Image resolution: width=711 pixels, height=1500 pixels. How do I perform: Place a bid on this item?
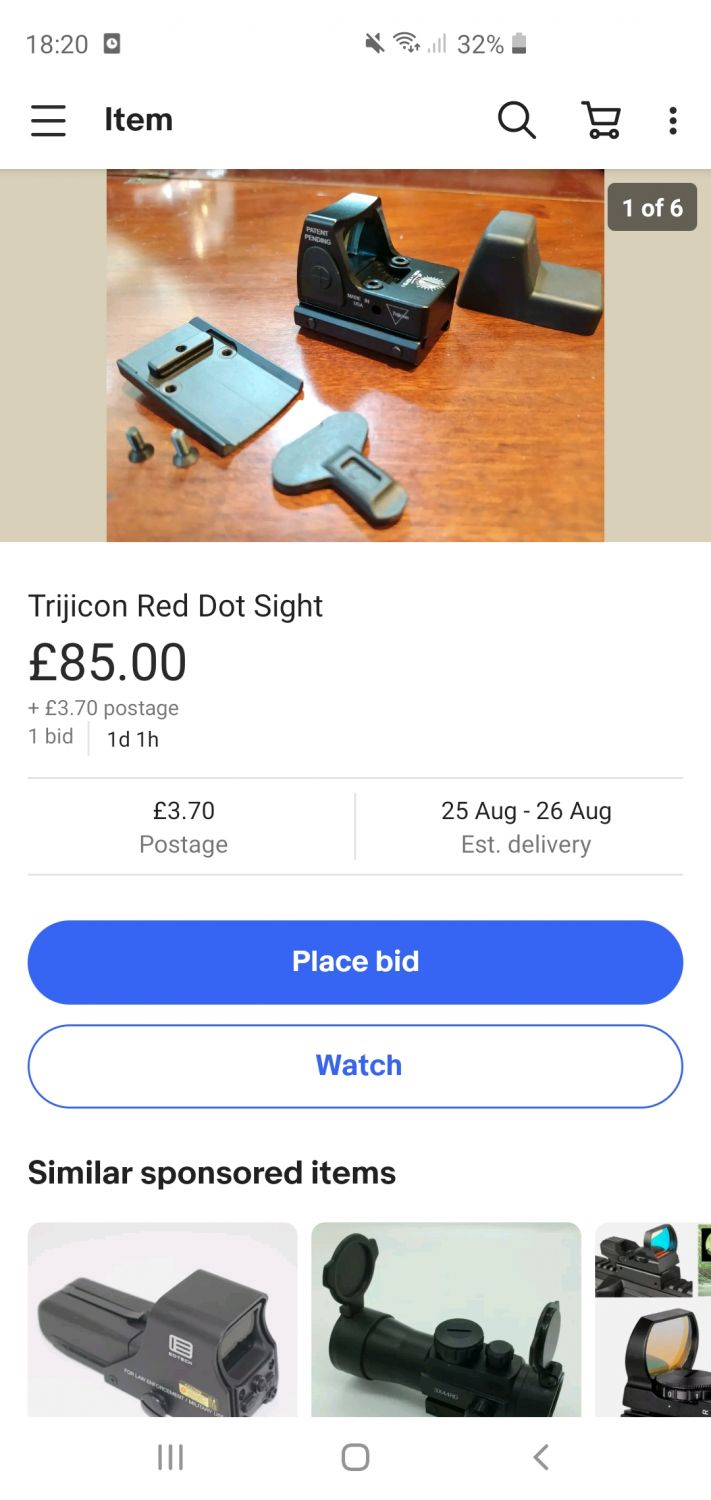pyautogui.click(x=355, y=962)
